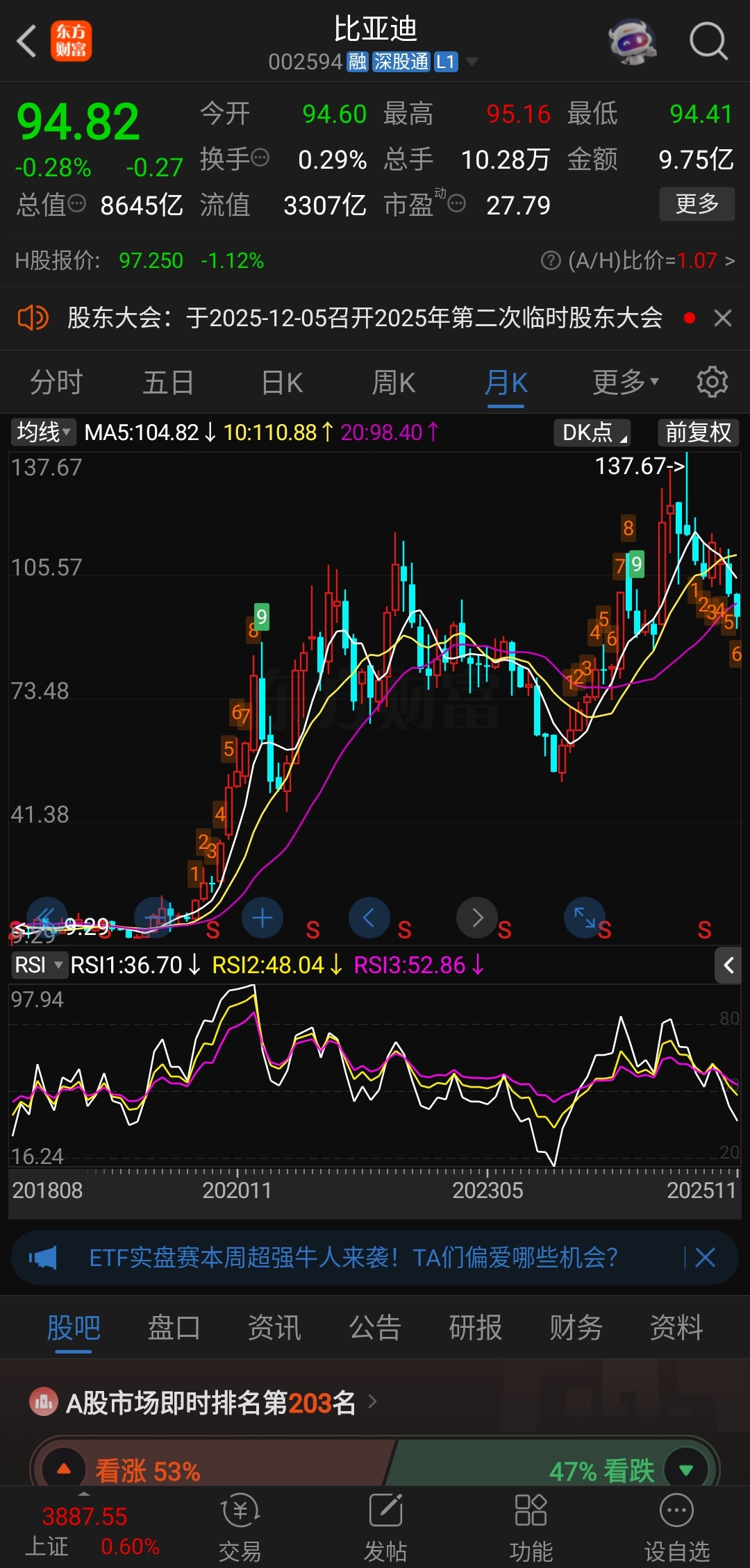The height and width of the screenshot is (1568, 750).
Task: Vote bearish with the down-arrow button
Action: (686, 1469)
